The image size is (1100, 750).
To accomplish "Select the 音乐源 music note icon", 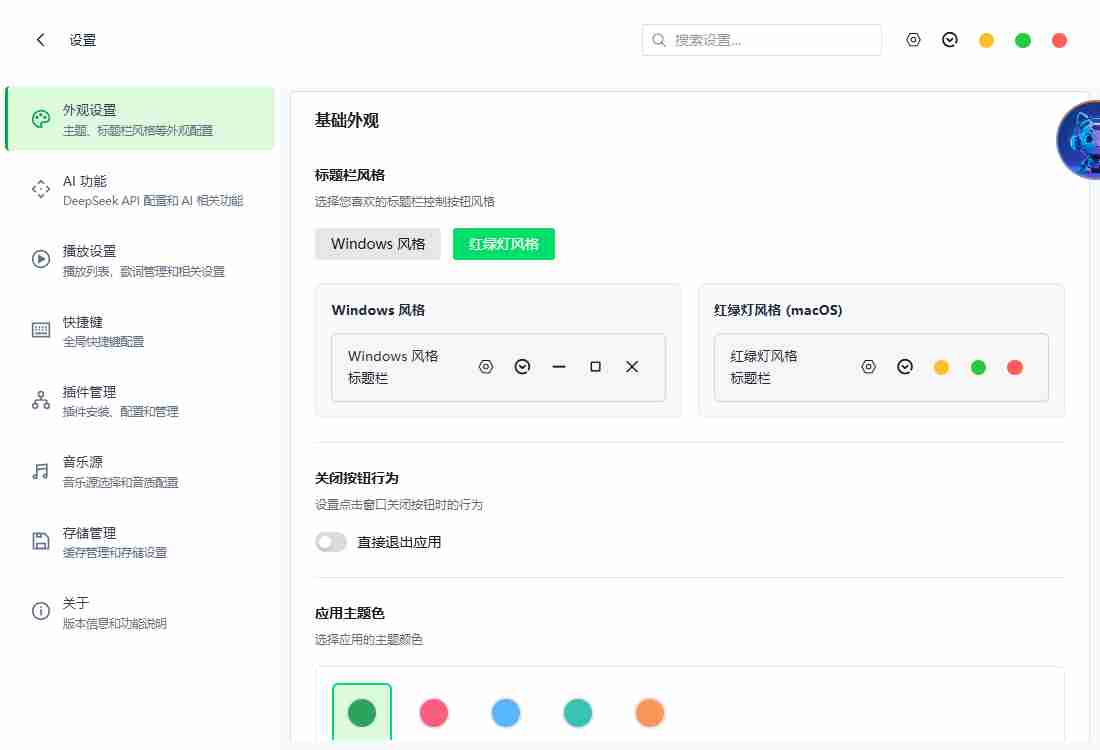I will tap(40, 470).
